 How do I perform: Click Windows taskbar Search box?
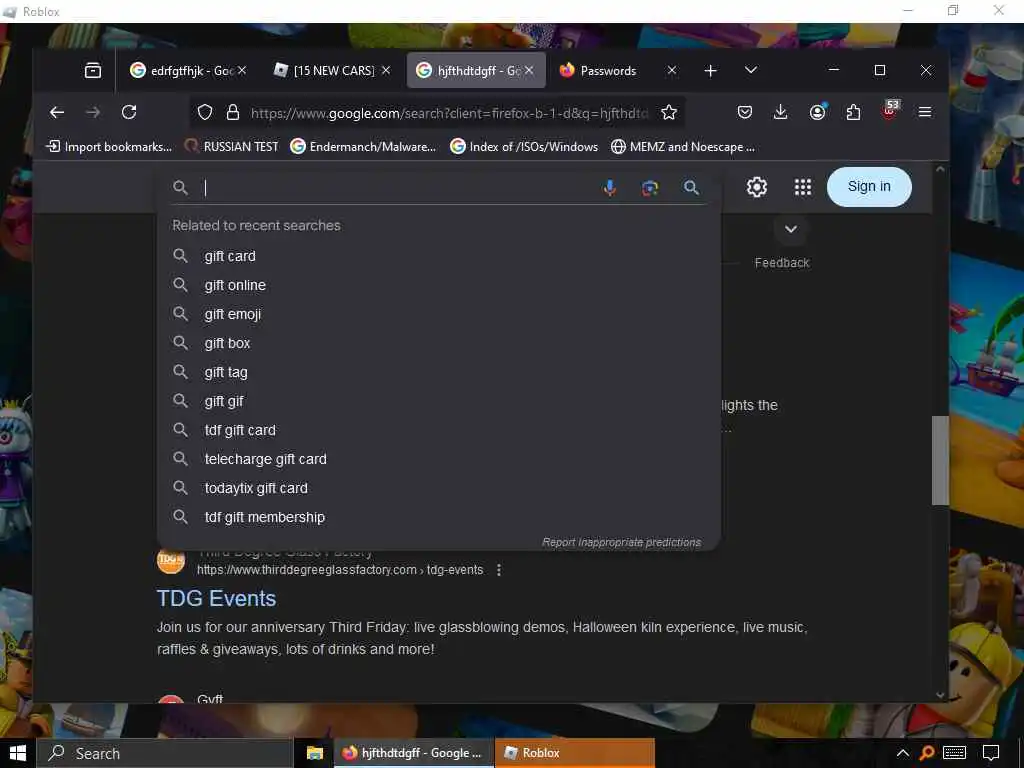tap(165, 753)
